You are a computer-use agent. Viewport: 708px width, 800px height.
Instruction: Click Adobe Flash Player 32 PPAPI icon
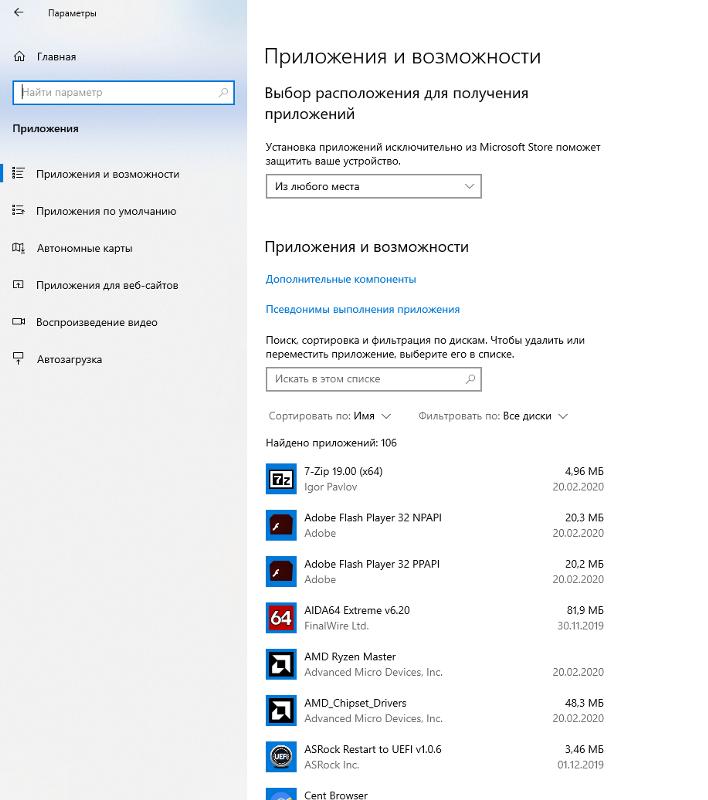click(281, 571)
